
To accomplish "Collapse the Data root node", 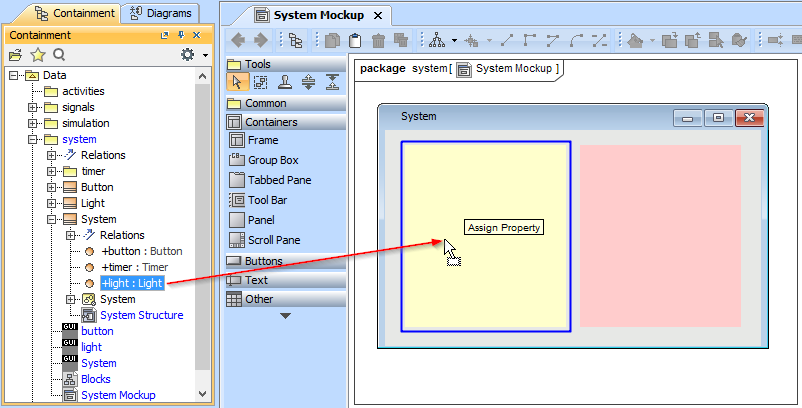I will click(x=14, y=75).
